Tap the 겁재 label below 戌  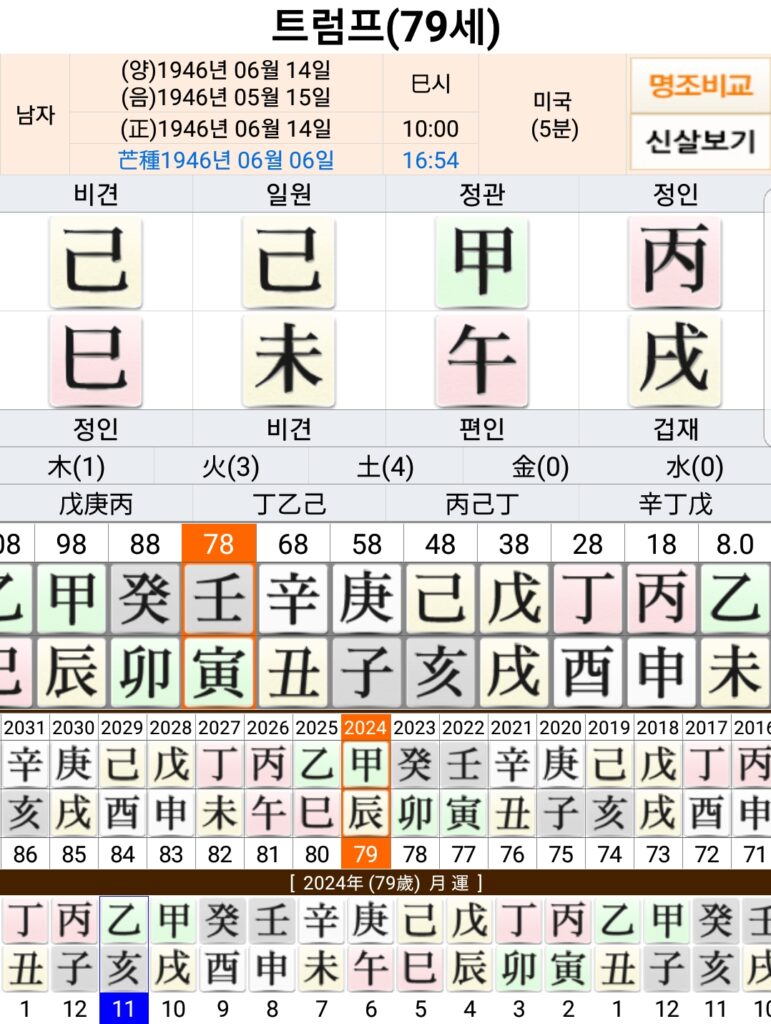click(674, 429)
